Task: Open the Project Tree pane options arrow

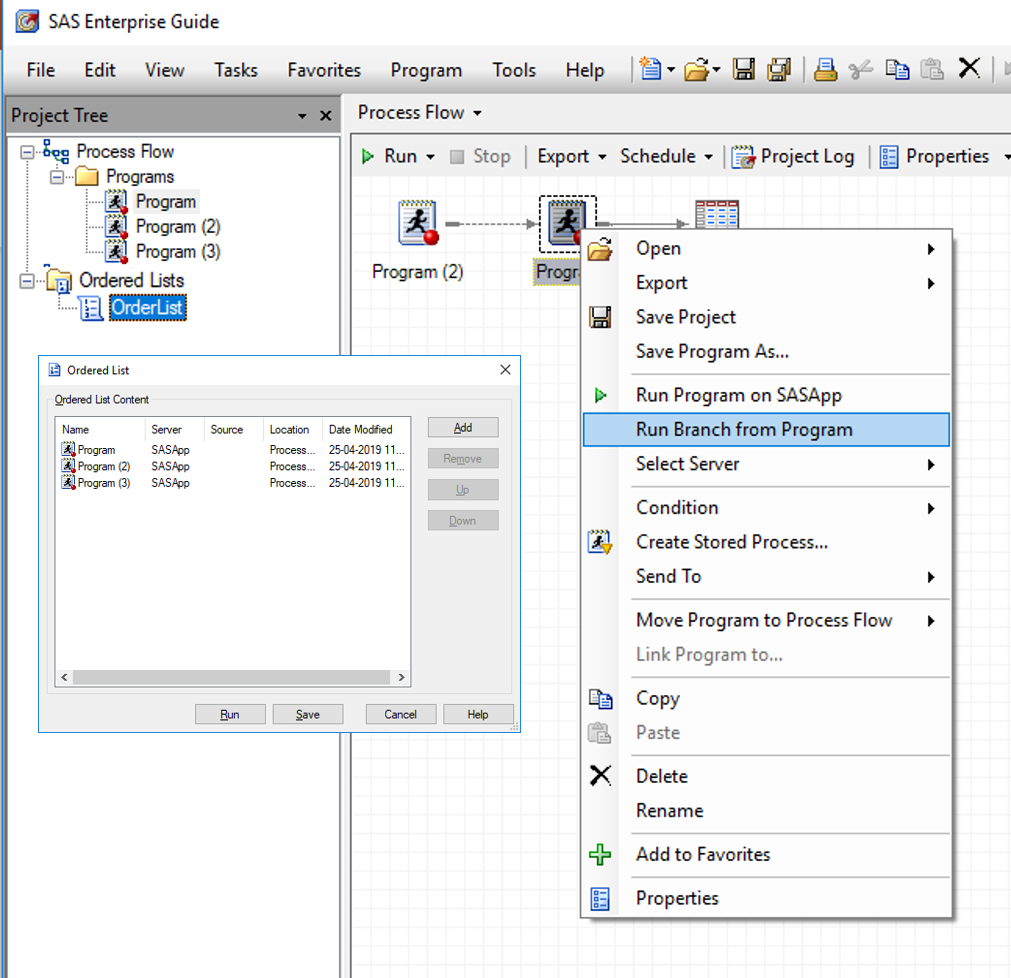Action: [x=302, y=116]
